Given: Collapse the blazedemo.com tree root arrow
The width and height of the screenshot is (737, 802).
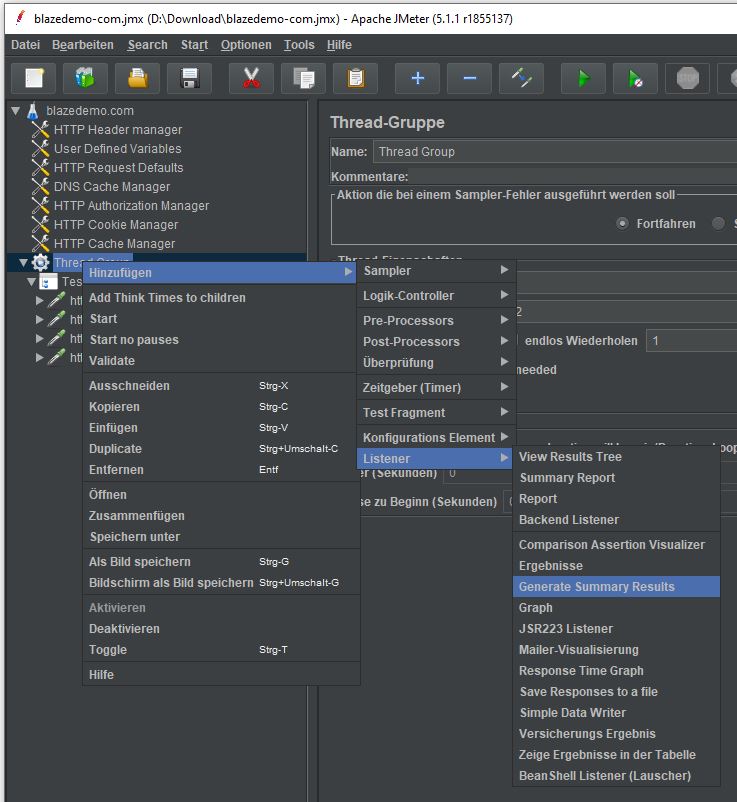Looking at the screenshot, I should [x=16, y=111].
